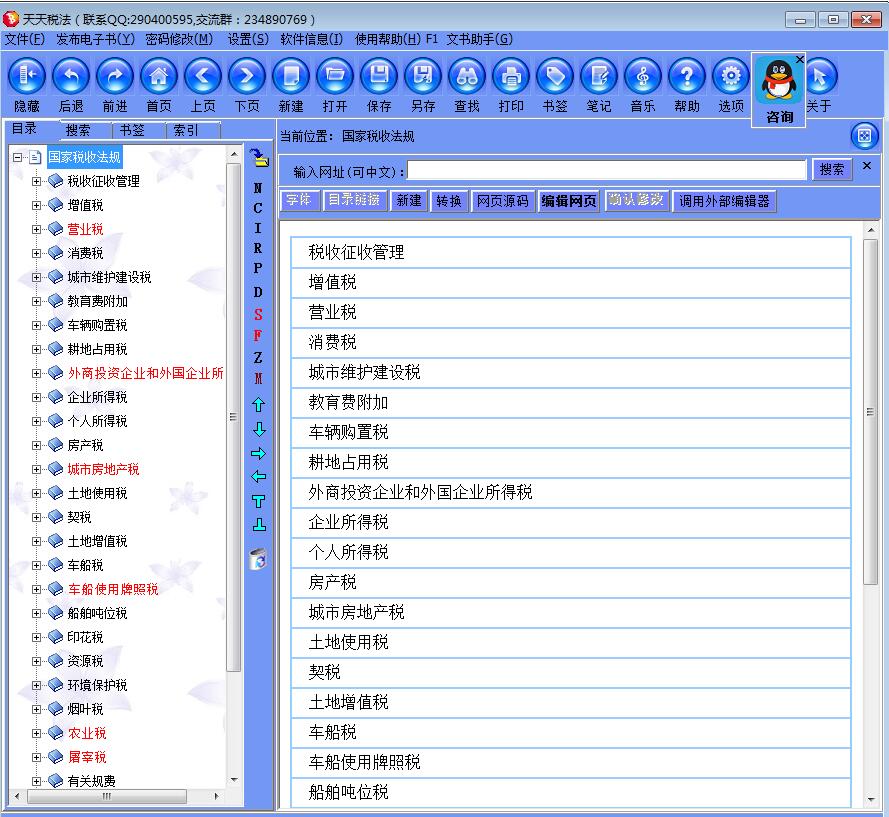Screen dimensions: 889x817
Task: Click the 保存 (Save) disk icon
Action: pyautogui.click(x=379, y=77)
